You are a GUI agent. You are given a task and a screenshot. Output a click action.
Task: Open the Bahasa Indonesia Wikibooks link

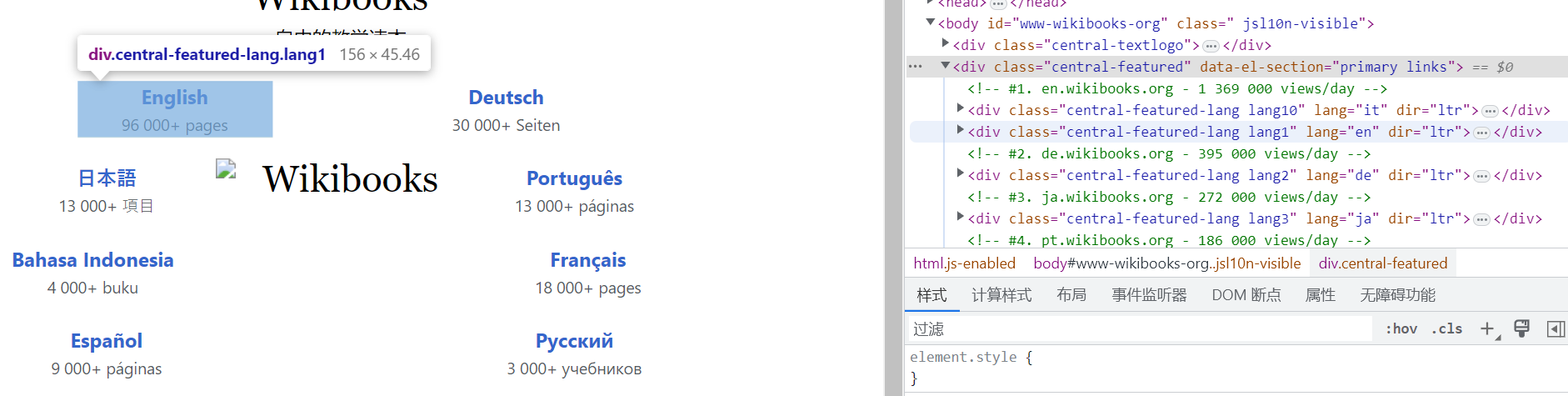pyautogui.click(x=92, y=260)
